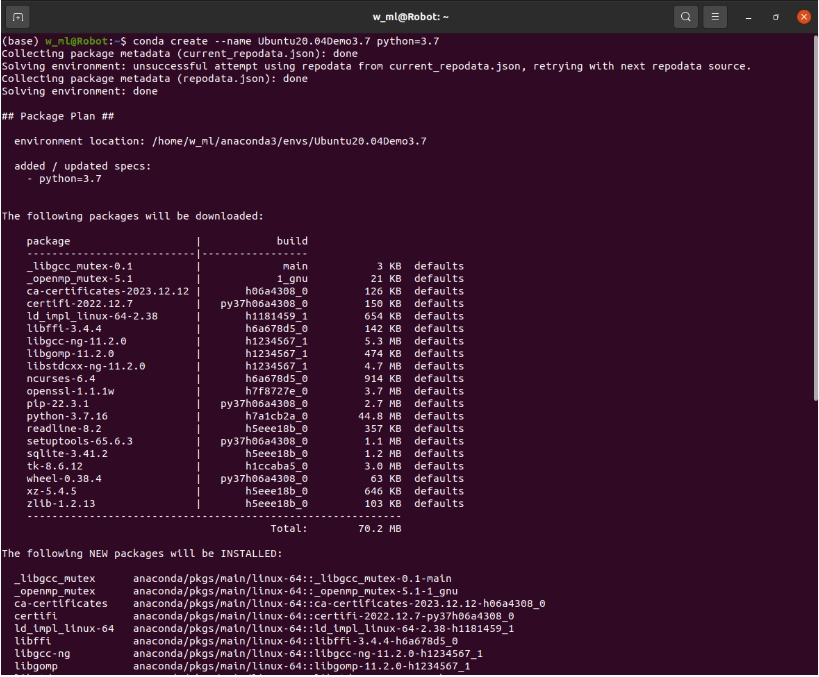The height and width of the screenshot is (677, 819).
Task: Open a new terminal tab with the title bar icon
Action: click(18, 17)
